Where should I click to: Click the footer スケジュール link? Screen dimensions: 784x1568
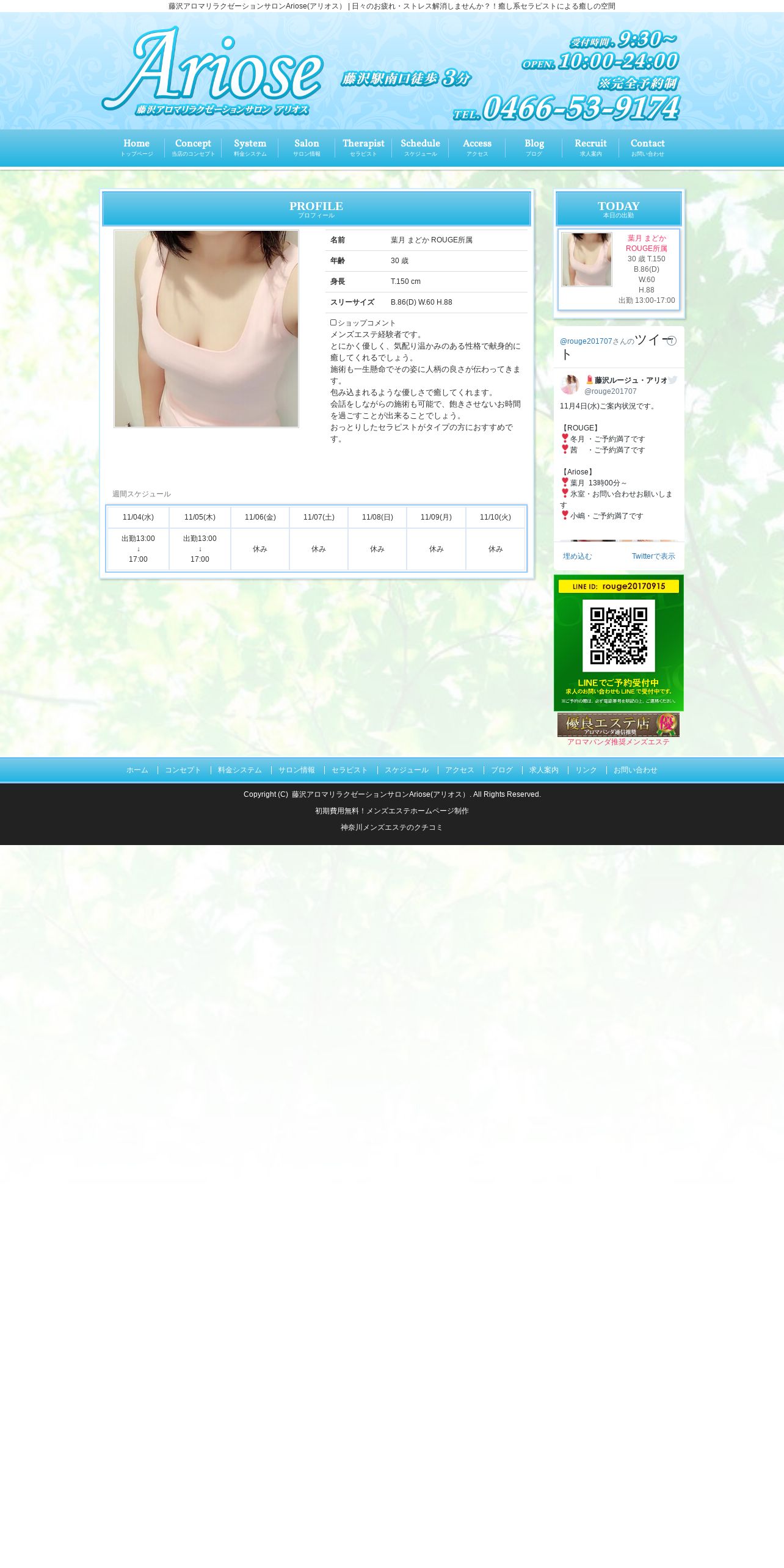coord(406,770)
